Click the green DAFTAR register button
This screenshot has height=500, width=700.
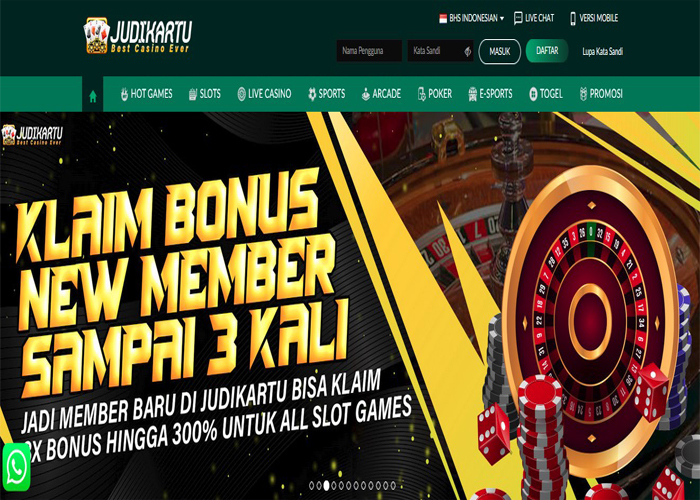(547, 50)
